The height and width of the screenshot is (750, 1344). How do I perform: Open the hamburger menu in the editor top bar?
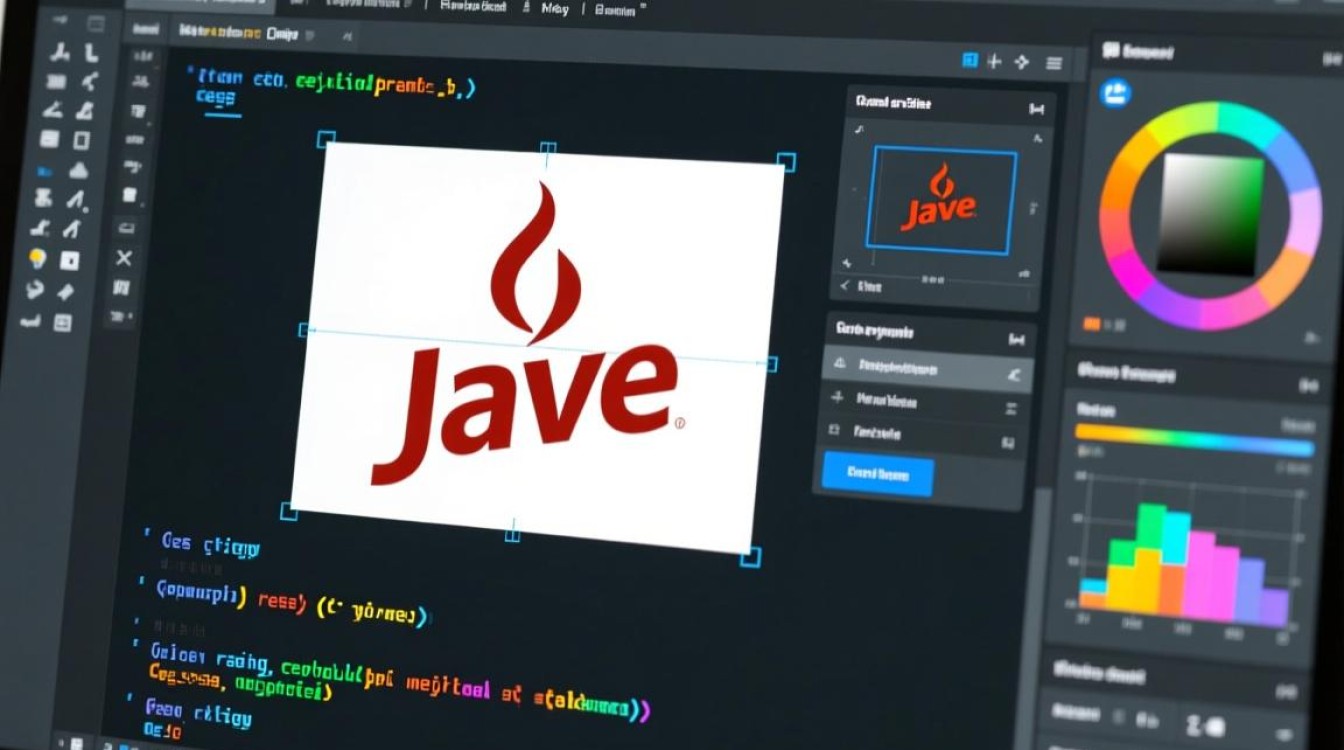click(1053, 63)
